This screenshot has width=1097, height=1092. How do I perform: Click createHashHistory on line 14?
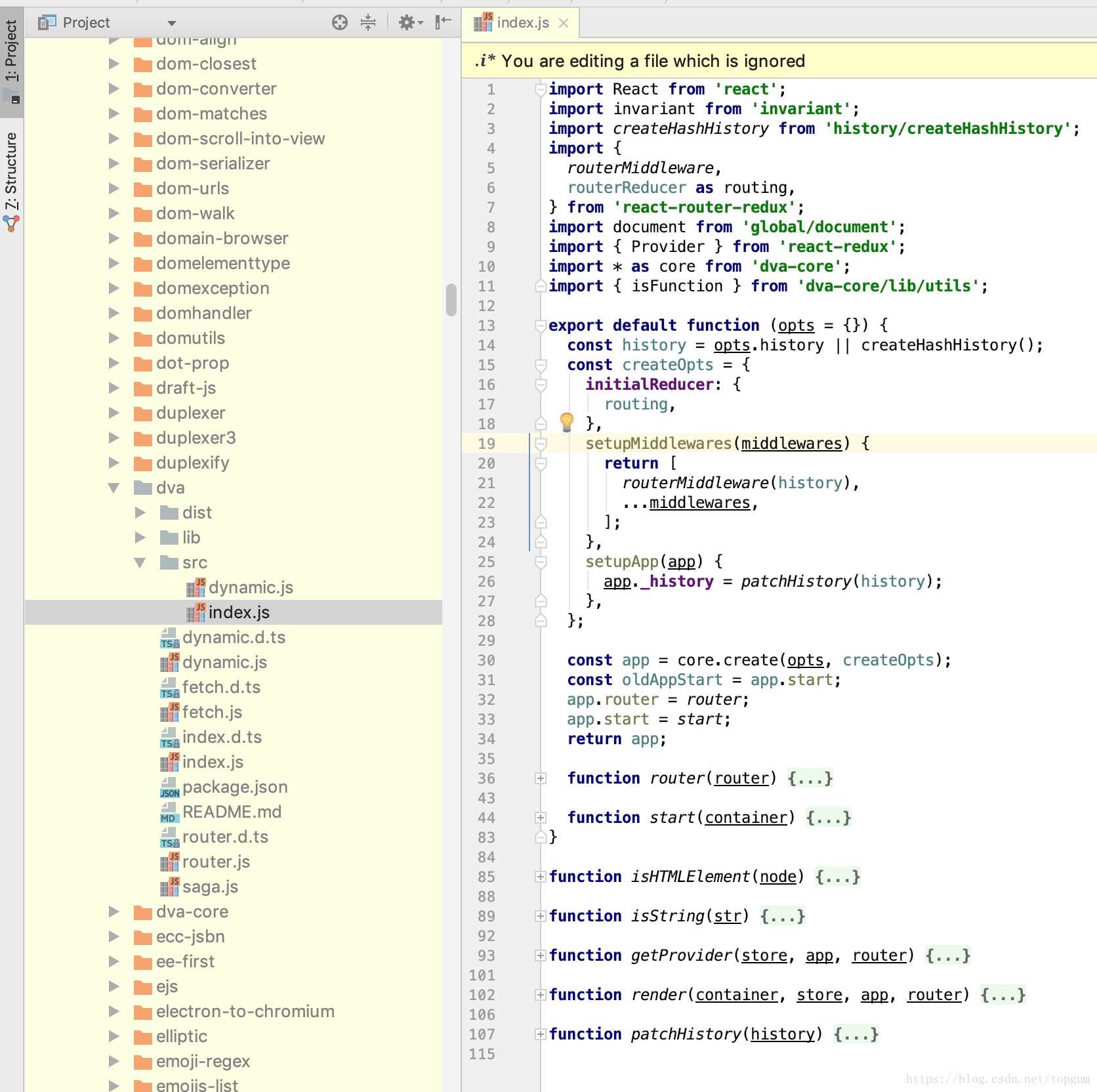938,345
